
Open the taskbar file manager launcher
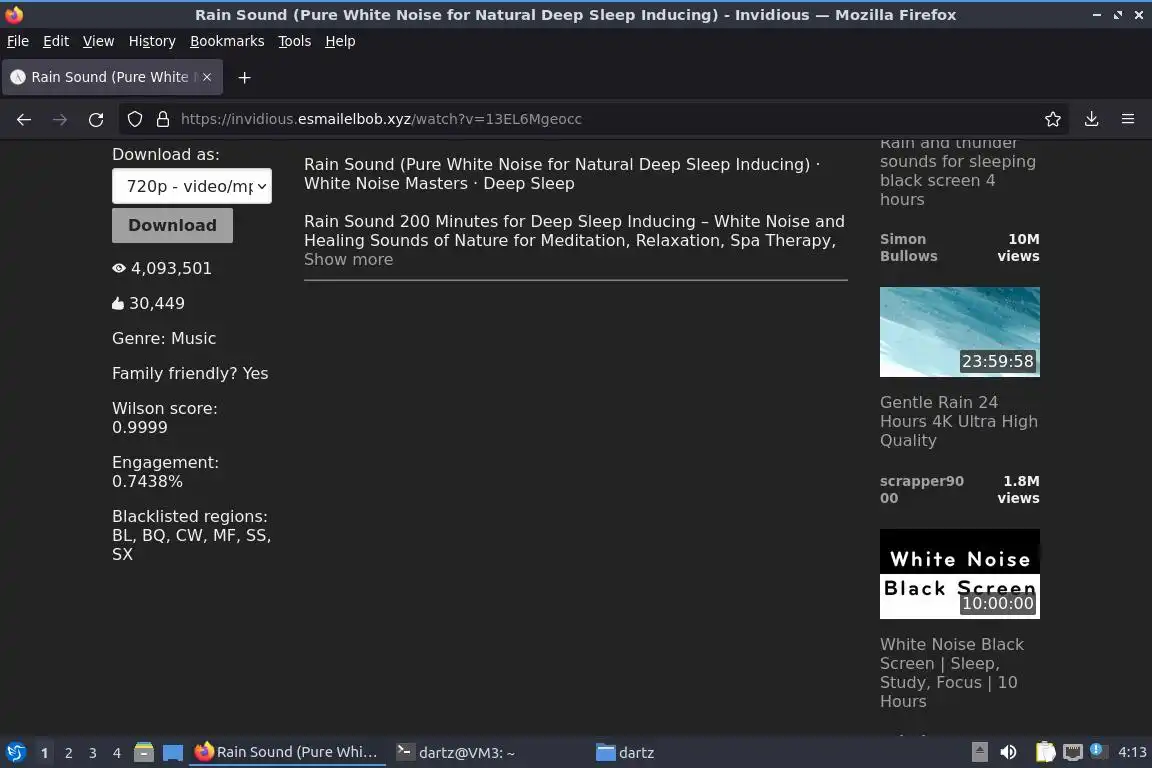144,752
